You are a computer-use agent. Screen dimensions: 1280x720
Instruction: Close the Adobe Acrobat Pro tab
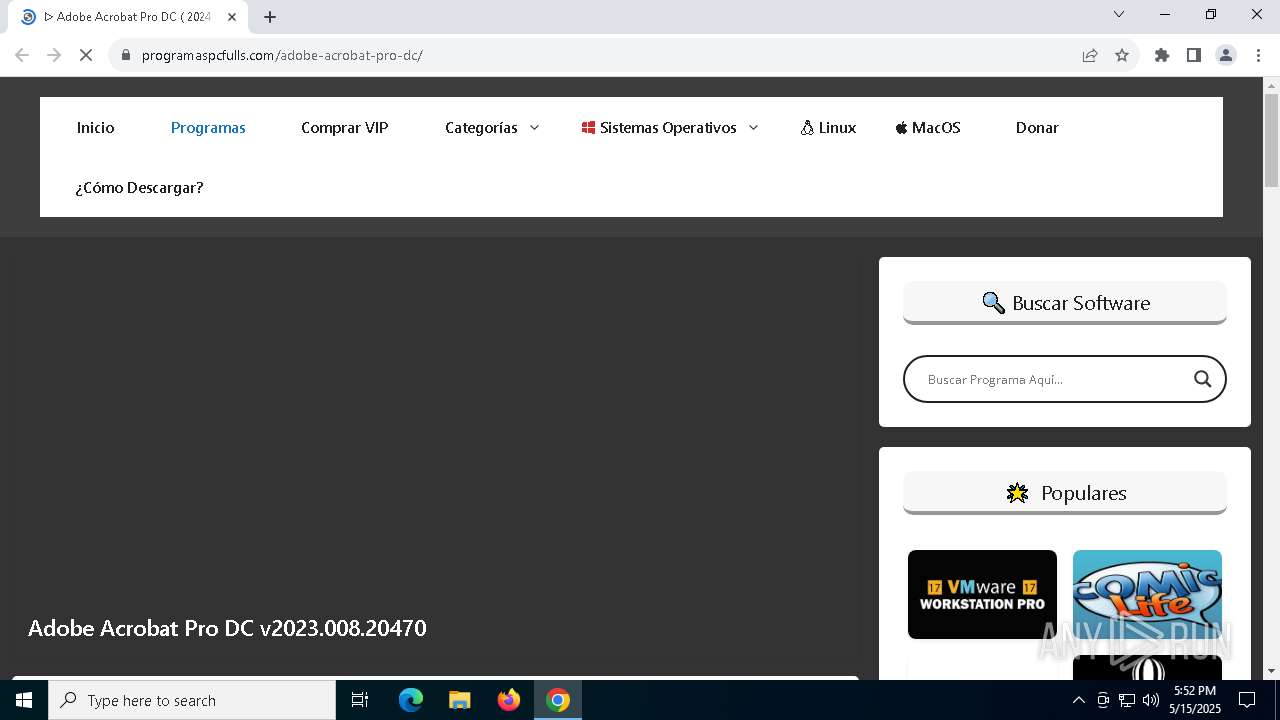pos(231,17)
